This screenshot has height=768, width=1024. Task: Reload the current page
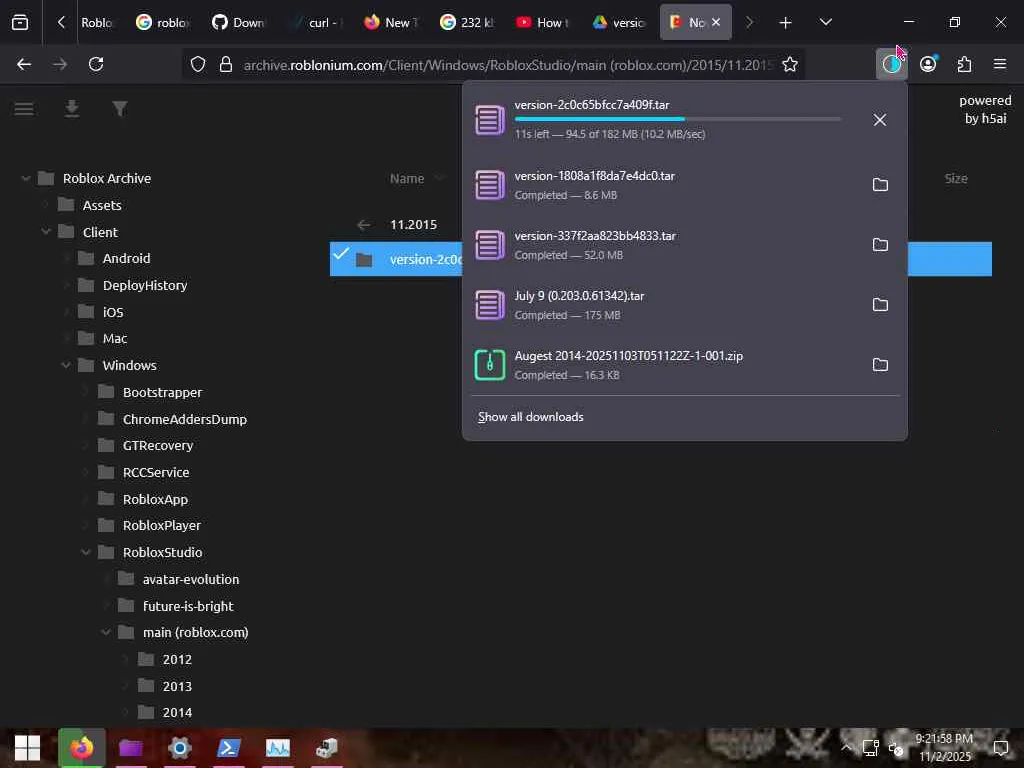96,64
